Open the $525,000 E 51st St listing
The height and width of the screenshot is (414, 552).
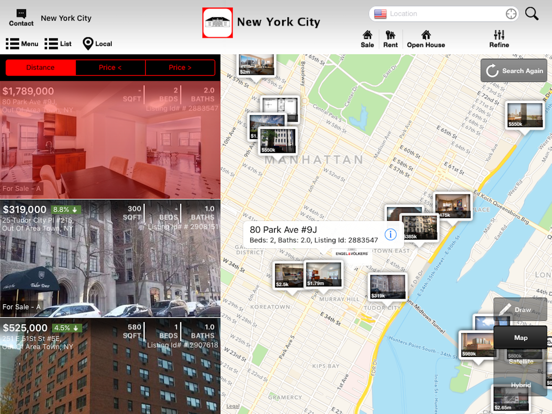coord(110,366)
